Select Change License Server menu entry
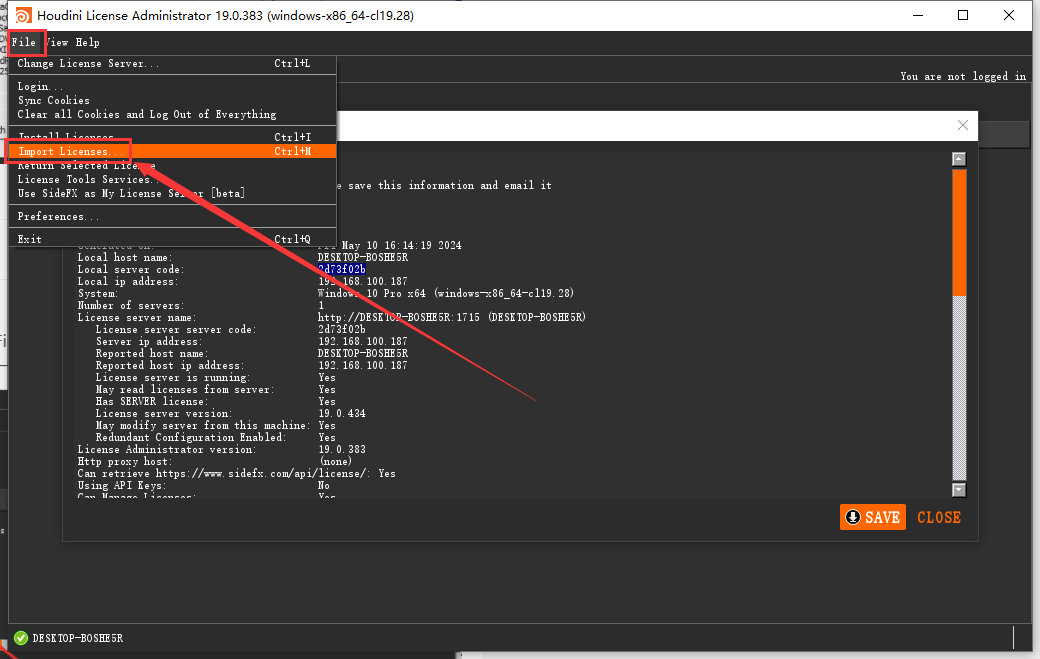 (88, 64)
